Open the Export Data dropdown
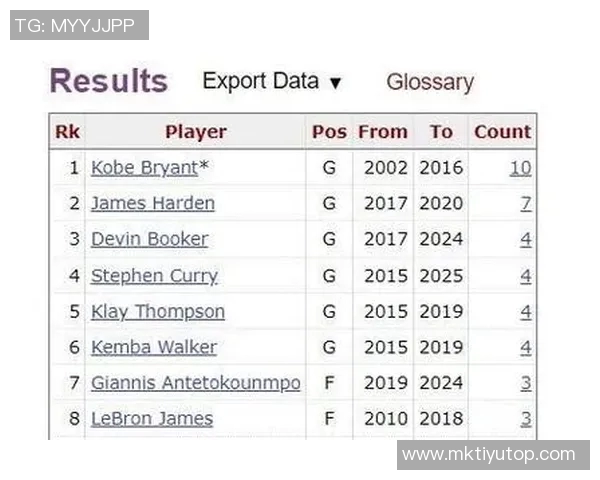Screen dimensions: 600x480 point(272,82)
